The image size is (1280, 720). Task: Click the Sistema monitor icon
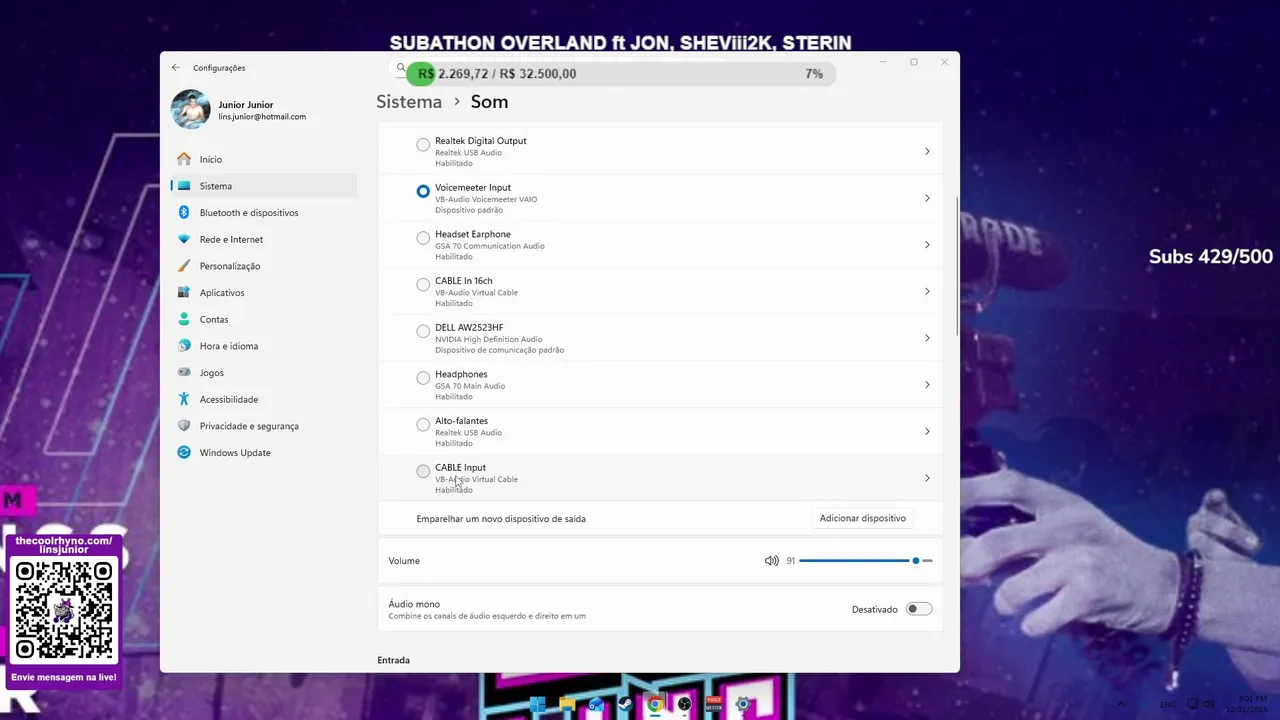[x=184, y=186]
